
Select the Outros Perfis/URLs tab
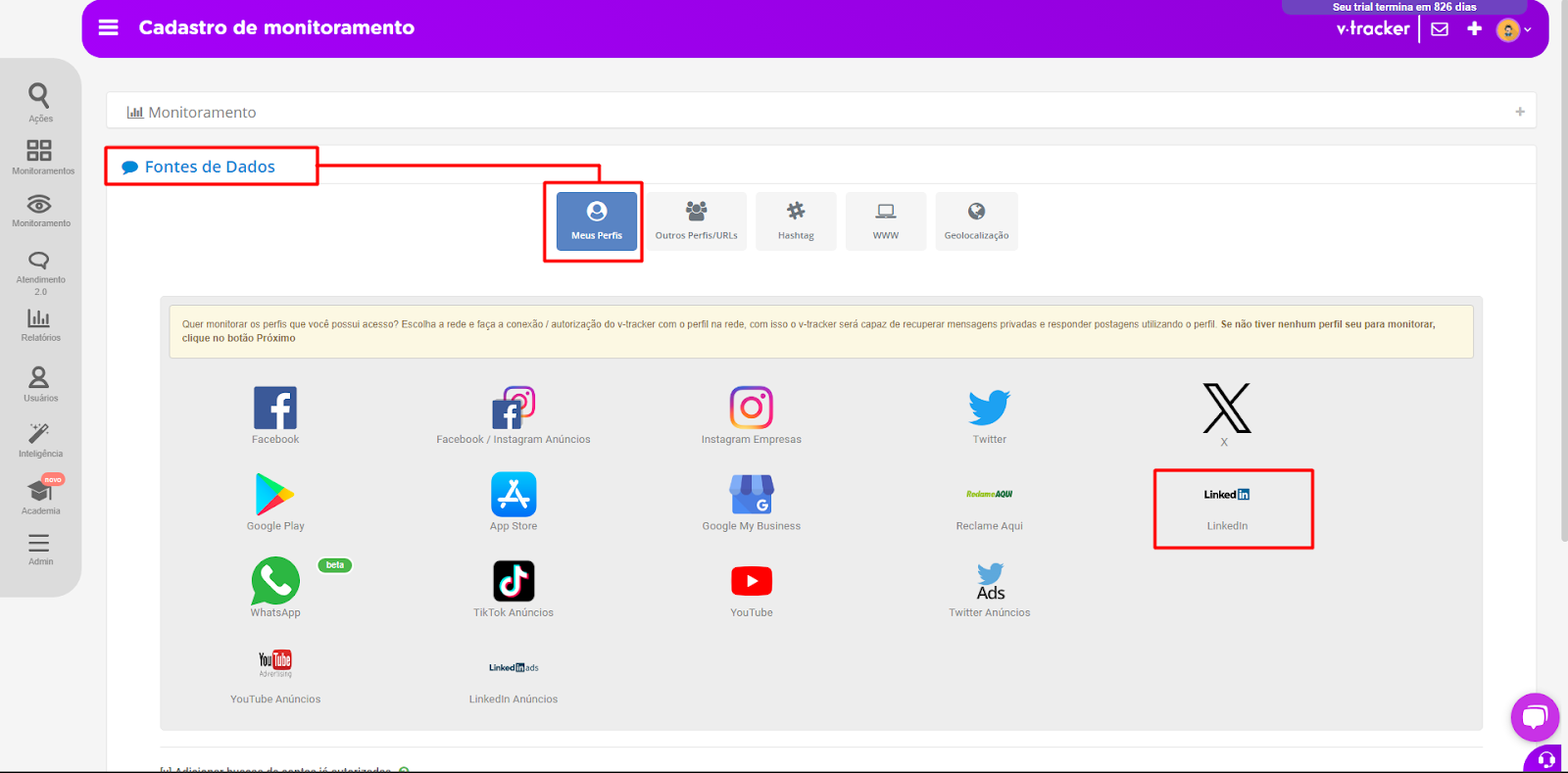tap(697, 221)
